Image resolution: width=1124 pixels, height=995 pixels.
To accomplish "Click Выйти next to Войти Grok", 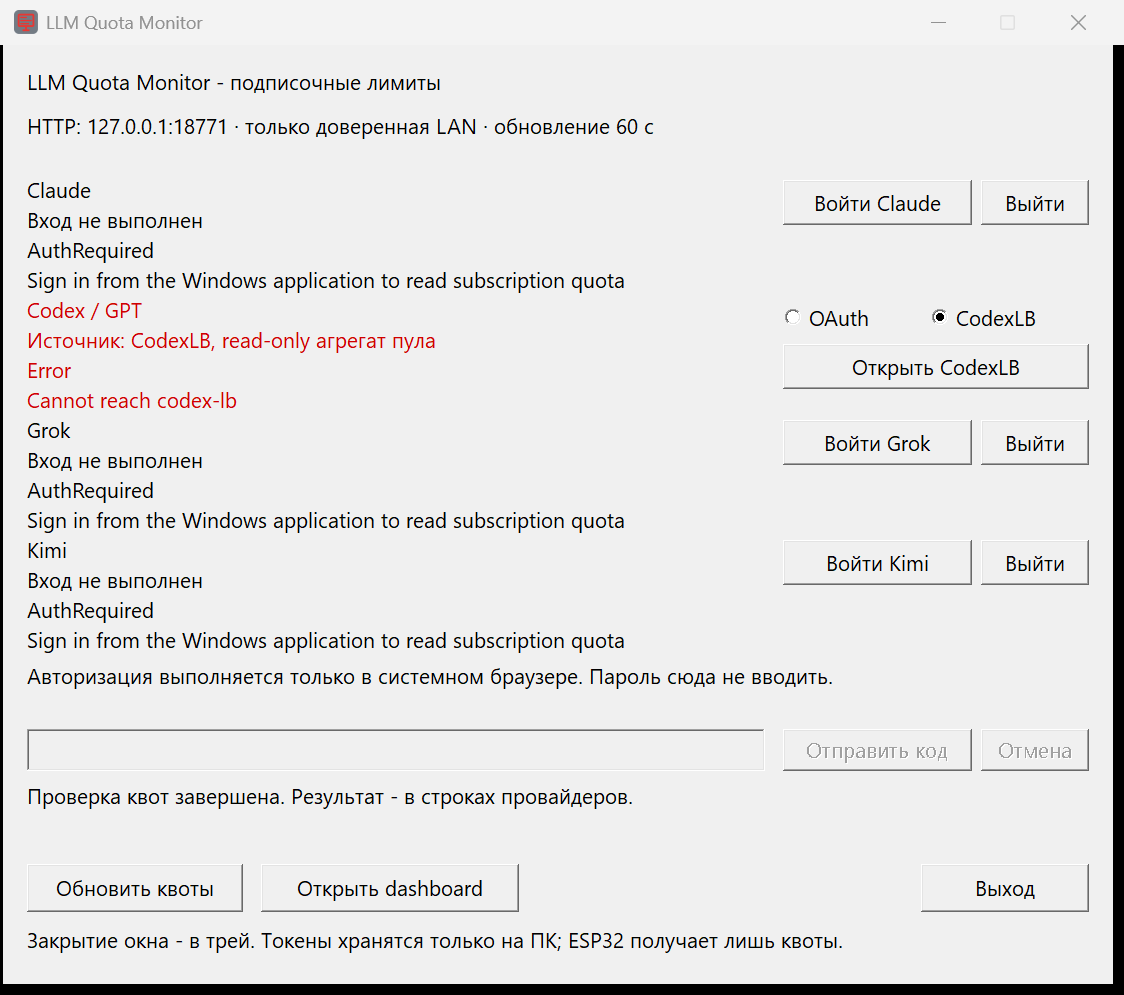I will click(x=1034, y=444).
